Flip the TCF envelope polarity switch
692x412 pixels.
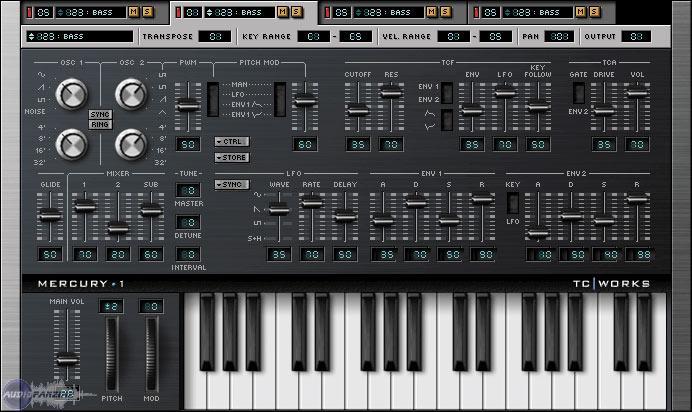447,120
